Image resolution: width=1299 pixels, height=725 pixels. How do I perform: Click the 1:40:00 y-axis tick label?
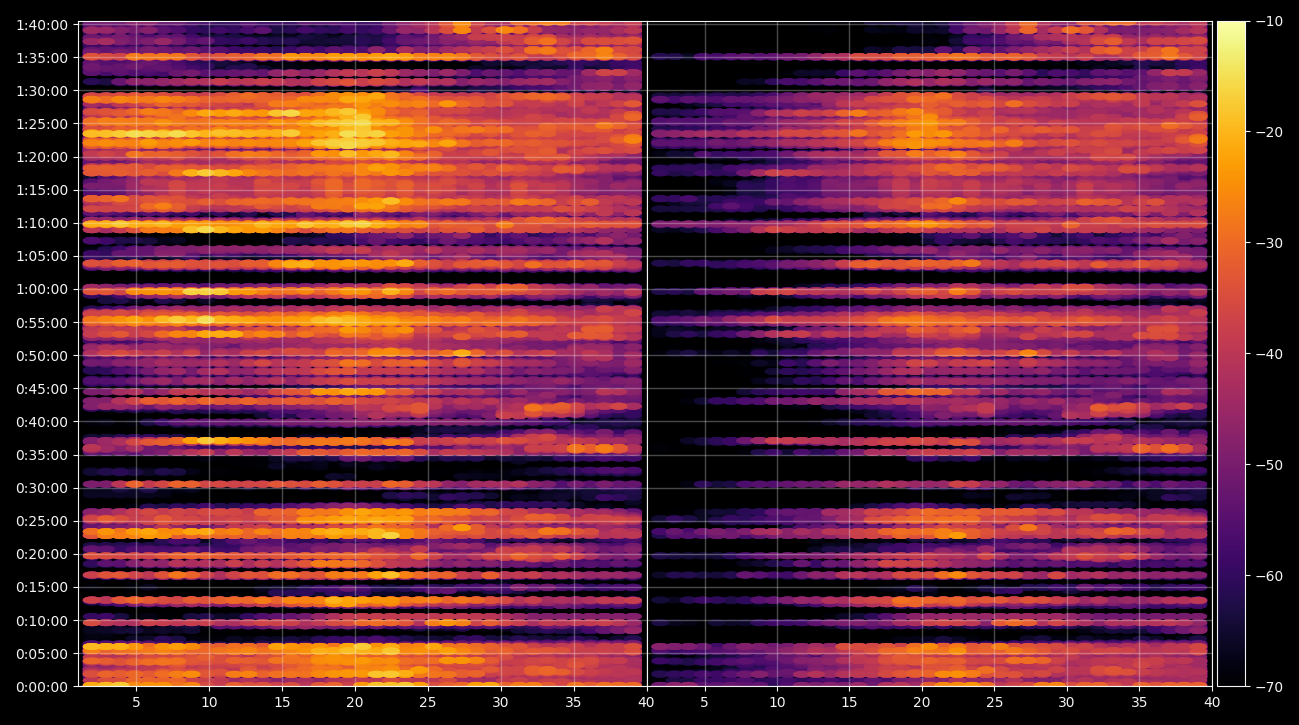[43, 25]
